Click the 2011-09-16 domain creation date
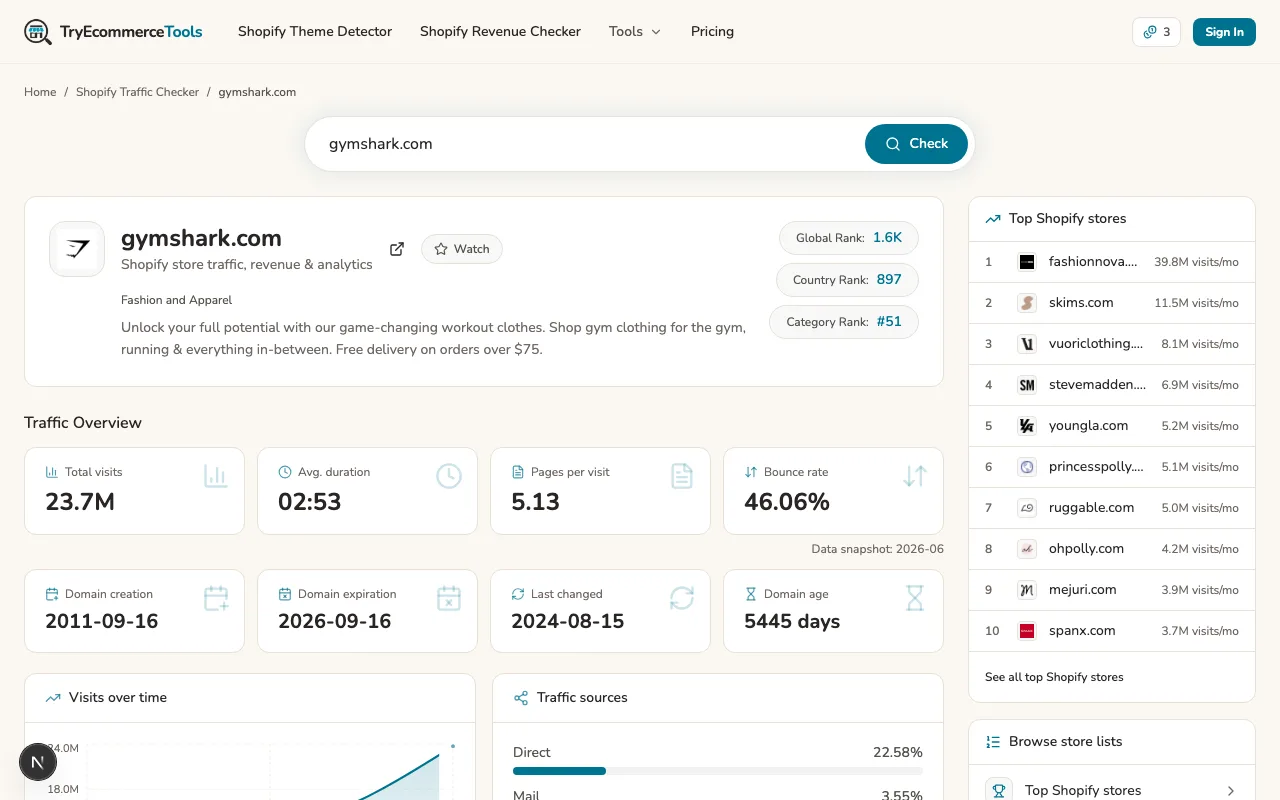 [102, 621]
